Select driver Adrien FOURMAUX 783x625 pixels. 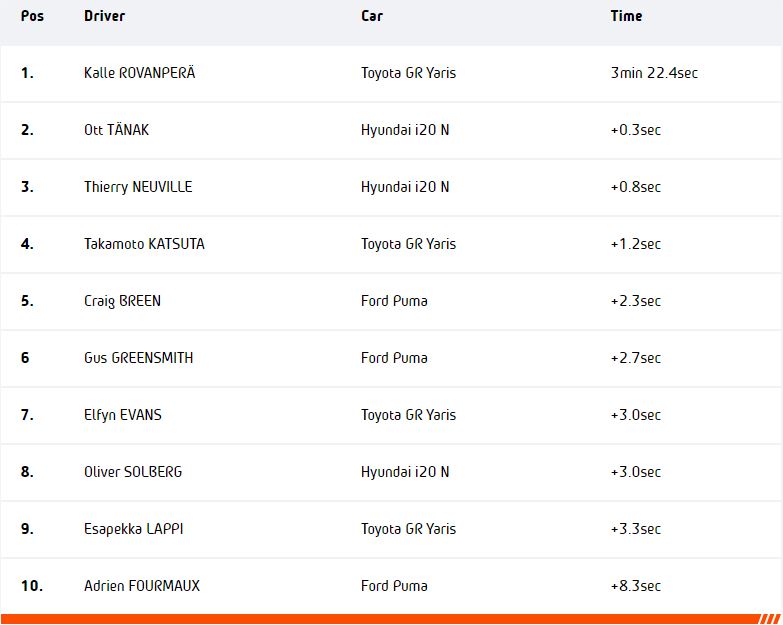pyautogui.click(x=142, y=586)
